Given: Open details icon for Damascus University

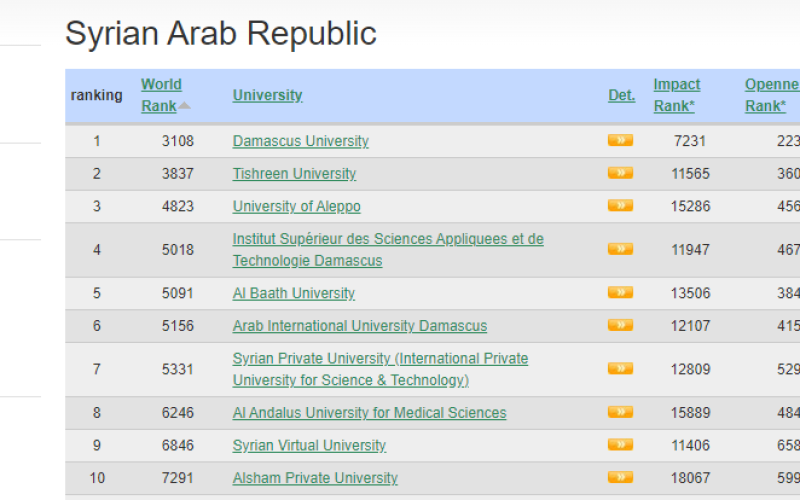Looking at the screenshot, I should click(x=620, y=141).
